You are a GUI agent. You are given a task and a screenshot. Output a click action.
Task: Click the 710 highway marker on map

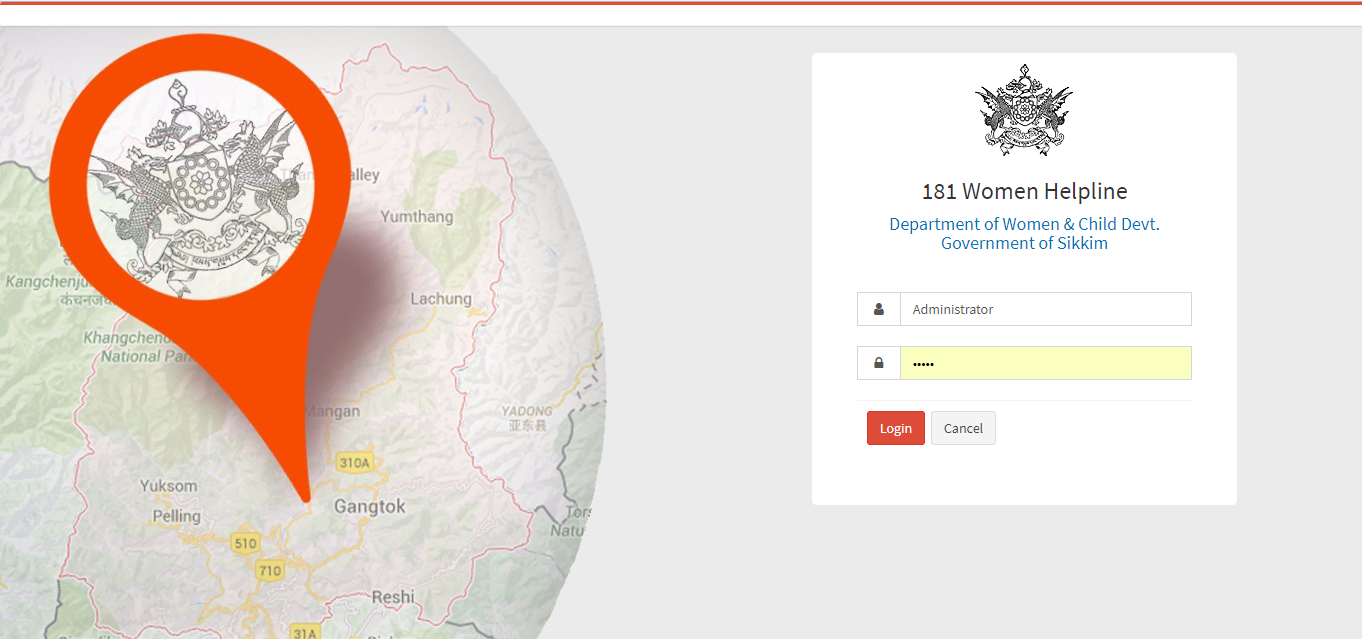pyautogui.click(x=269, y=571)
